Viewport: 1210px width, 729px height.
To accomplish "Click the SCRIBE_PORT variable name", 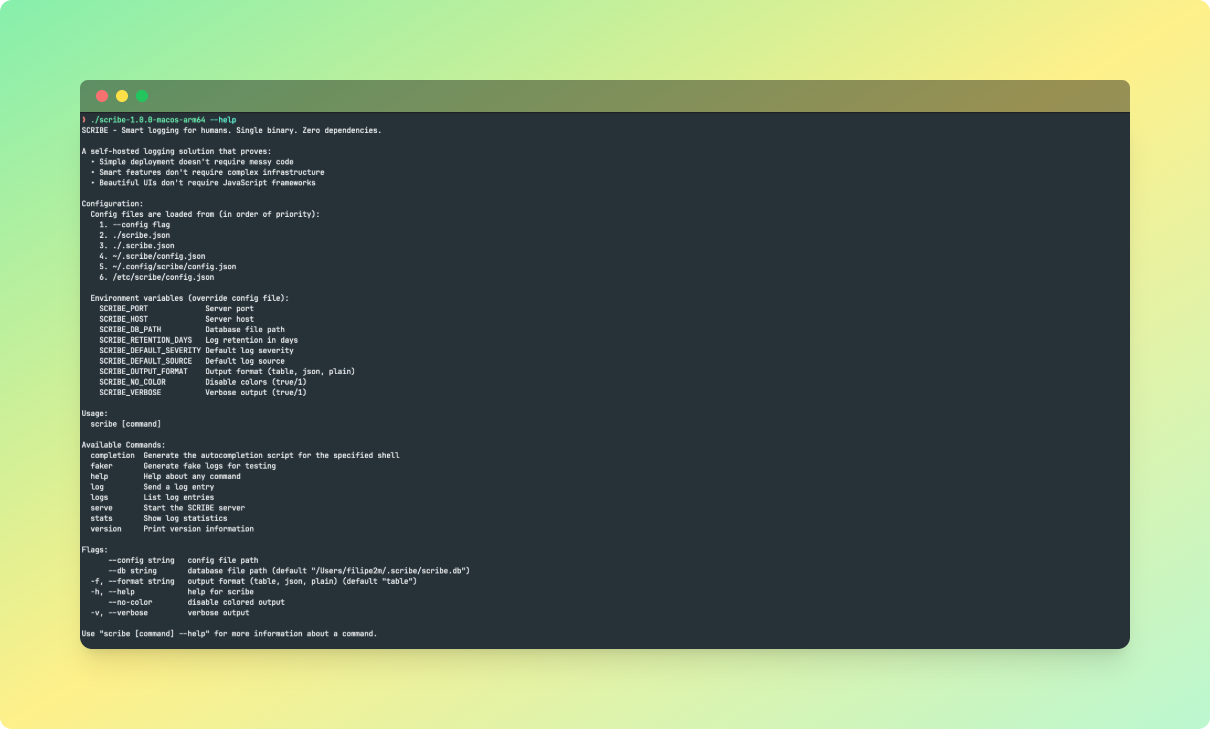I will click(x=123, y=308).
